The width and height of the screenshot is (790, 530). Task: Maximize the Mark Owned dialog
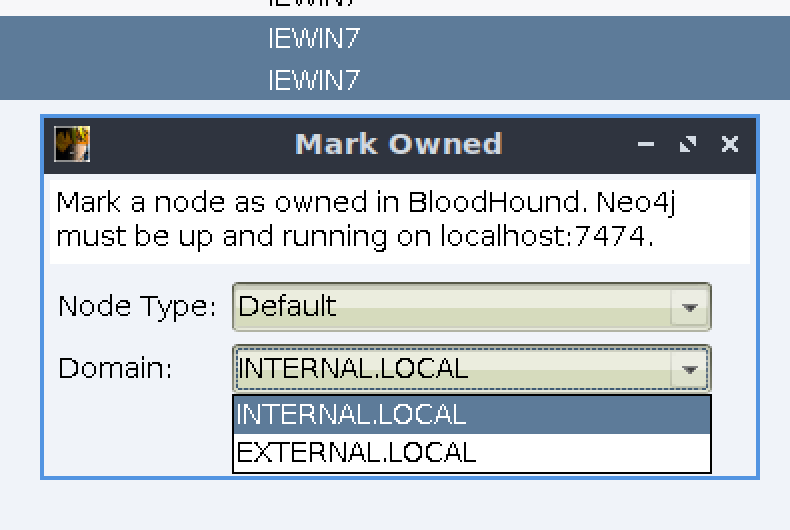(688, 144)
